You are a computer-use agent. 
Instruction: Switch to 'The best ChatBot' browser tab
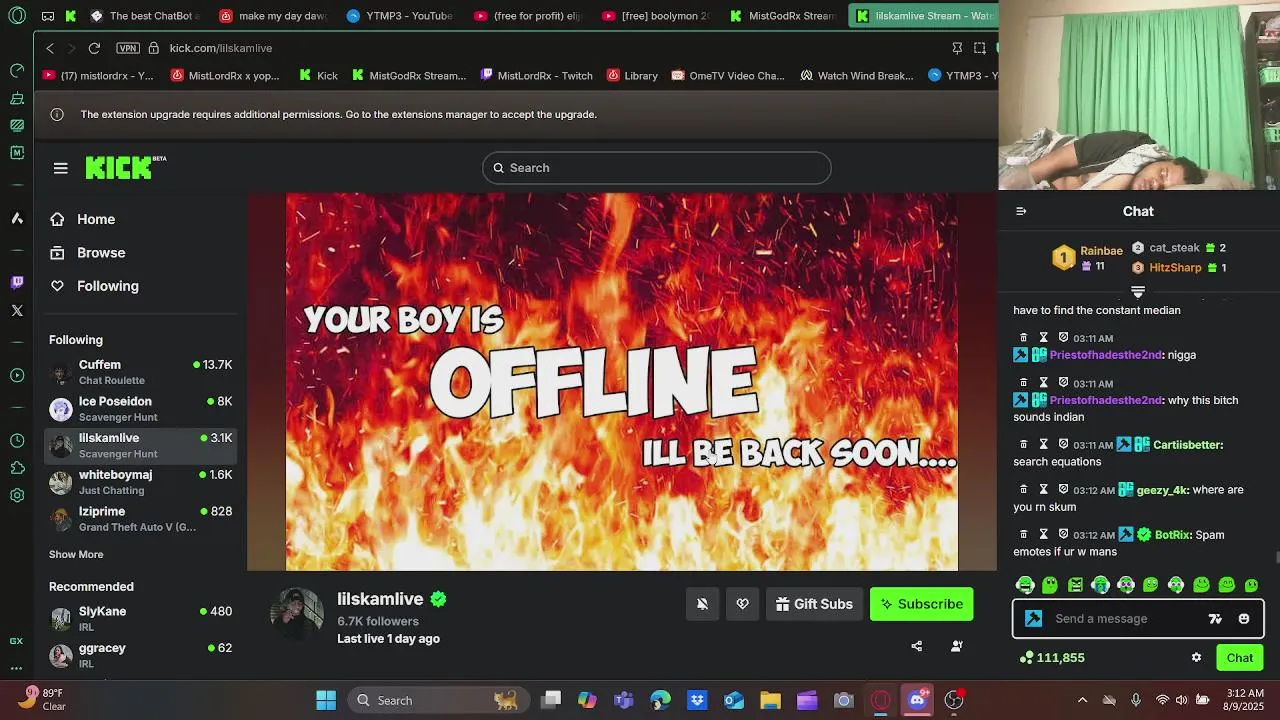coord(145,16)
